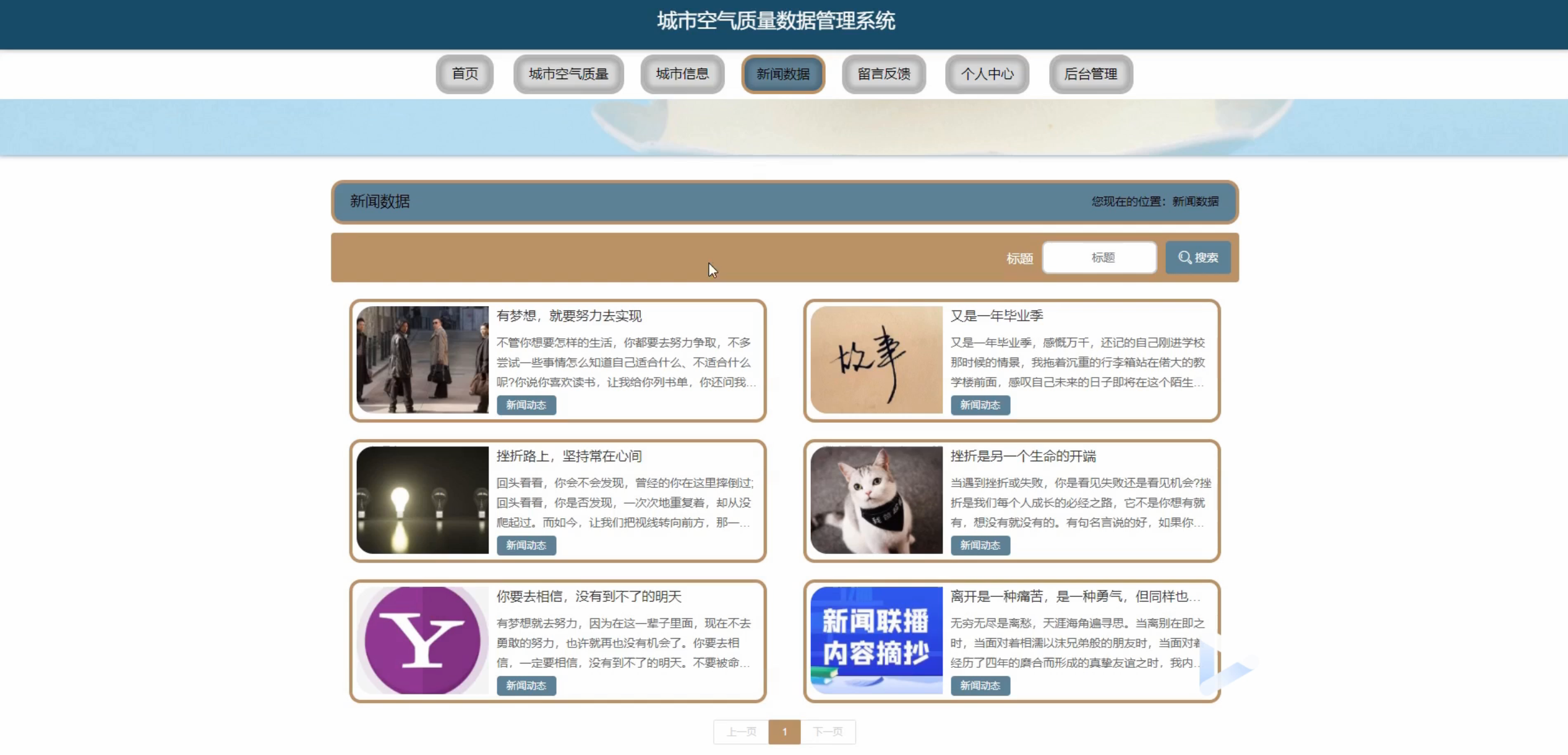Go to 下一页 next page
This screenshot has width=1568, height=755.
(828, 732)
